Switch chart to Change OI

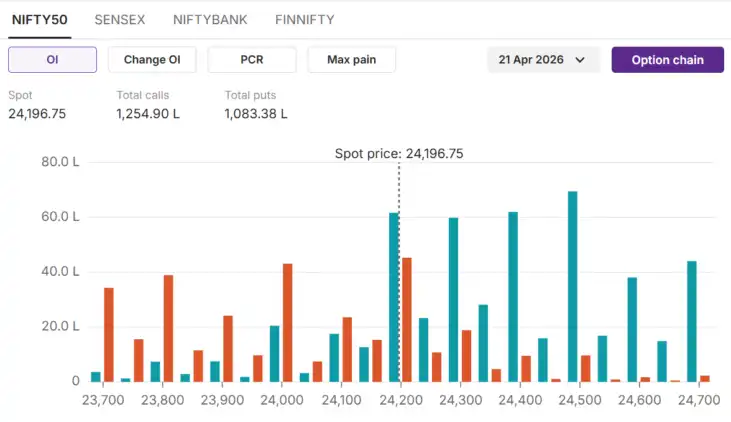[x=152, y=60]
